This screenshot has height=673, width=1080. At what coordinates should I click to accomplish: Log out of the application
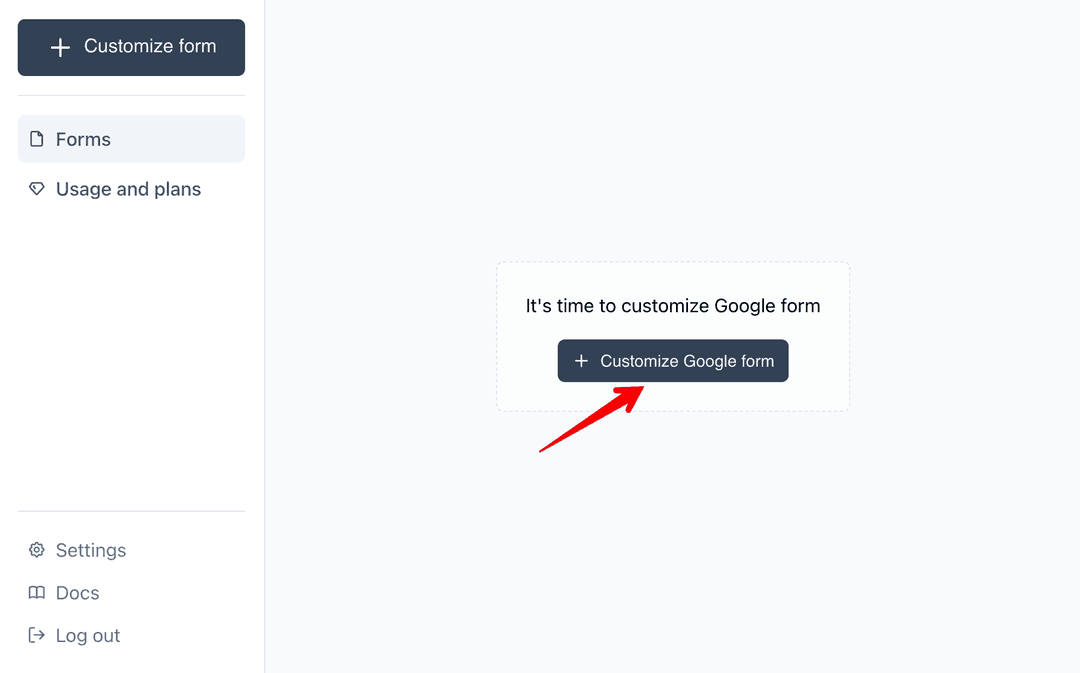click(88, 635)
